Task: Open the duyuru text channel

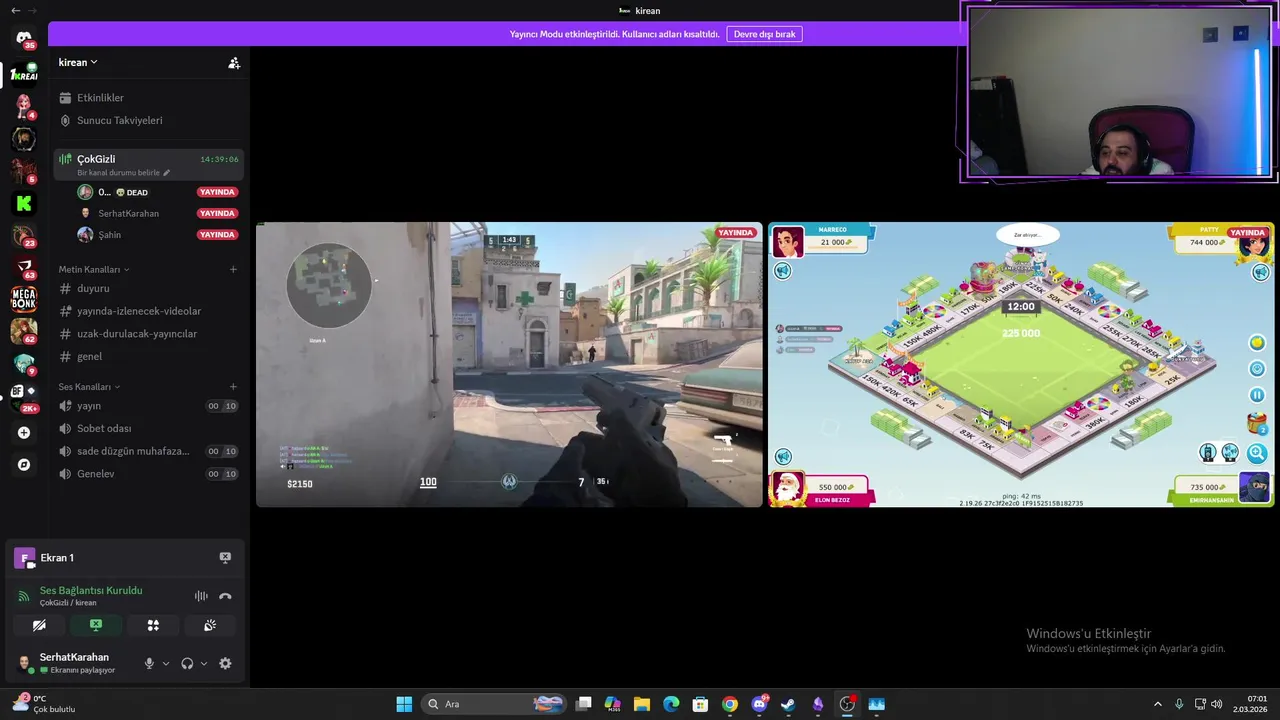Action: point(148,288)
